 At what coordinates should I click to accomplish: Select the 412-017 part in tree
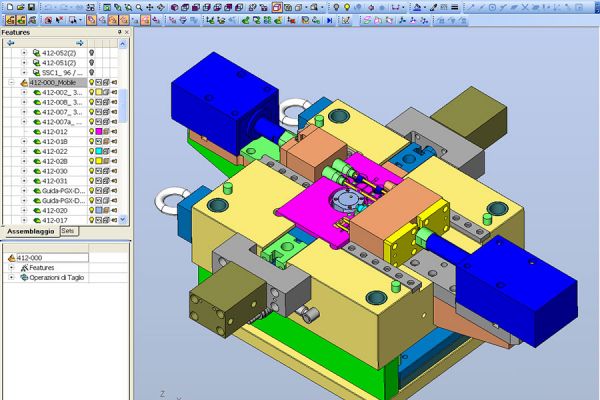(x=54, y=221)
